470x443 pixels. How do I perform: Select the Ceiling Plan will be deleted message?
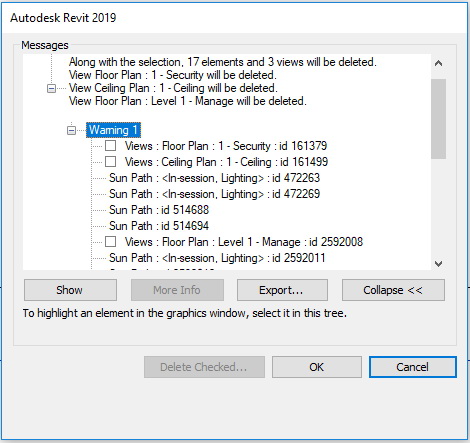pos(173,88)
